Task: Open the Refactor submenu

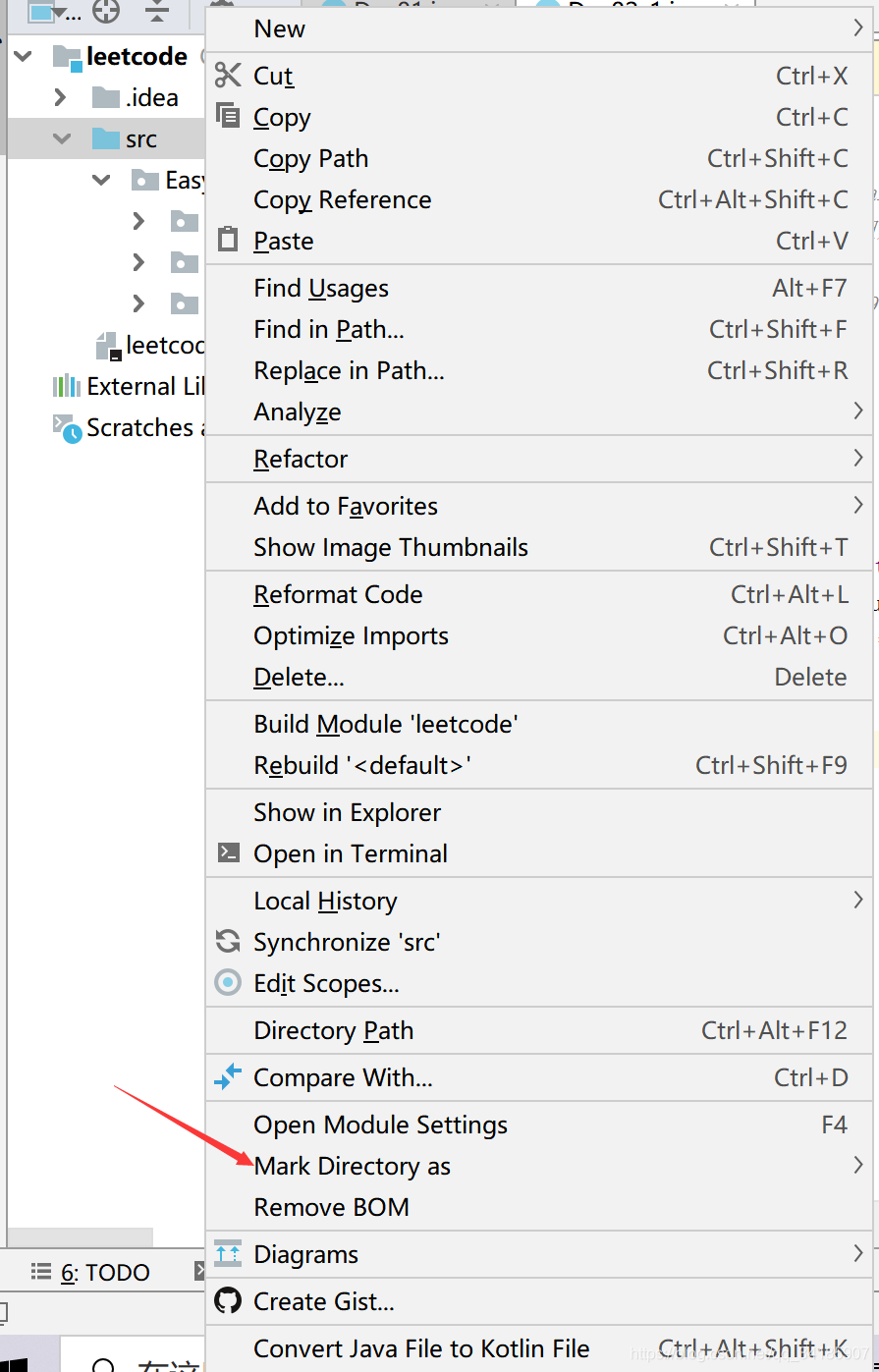Action: pyautogui.click(x=538, y=459)
